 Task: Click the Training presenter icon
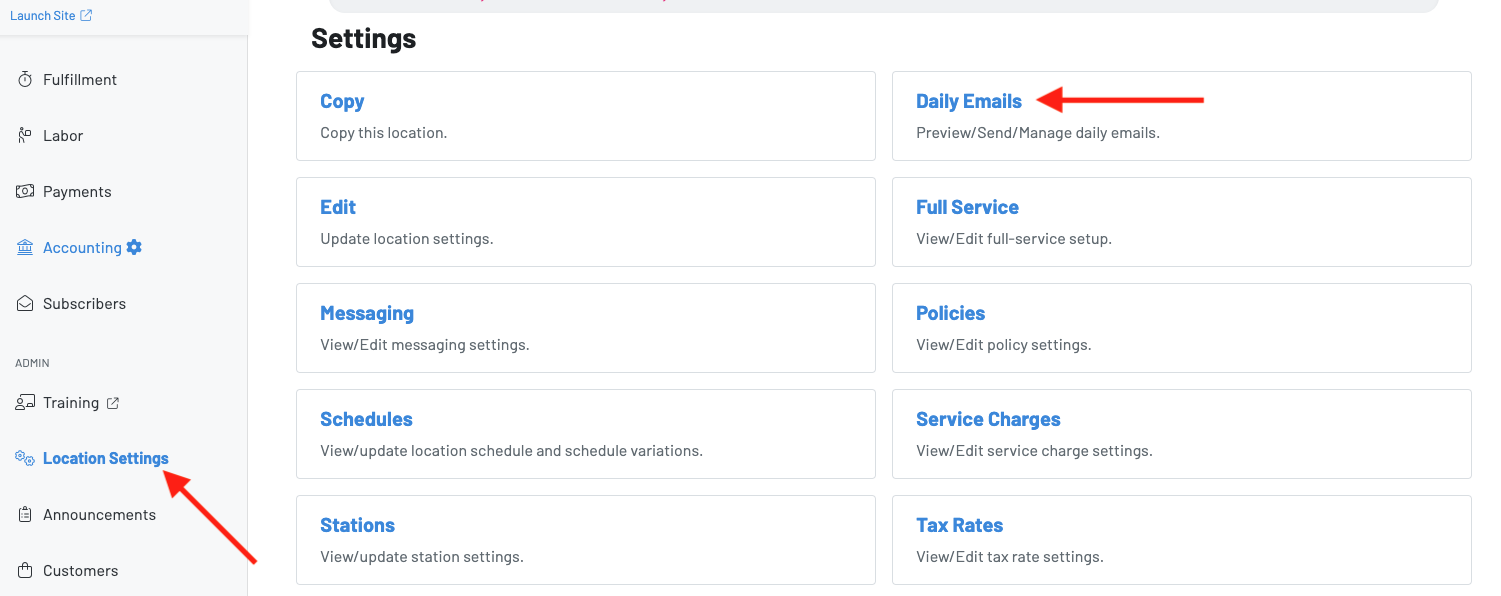pos(25,403)
